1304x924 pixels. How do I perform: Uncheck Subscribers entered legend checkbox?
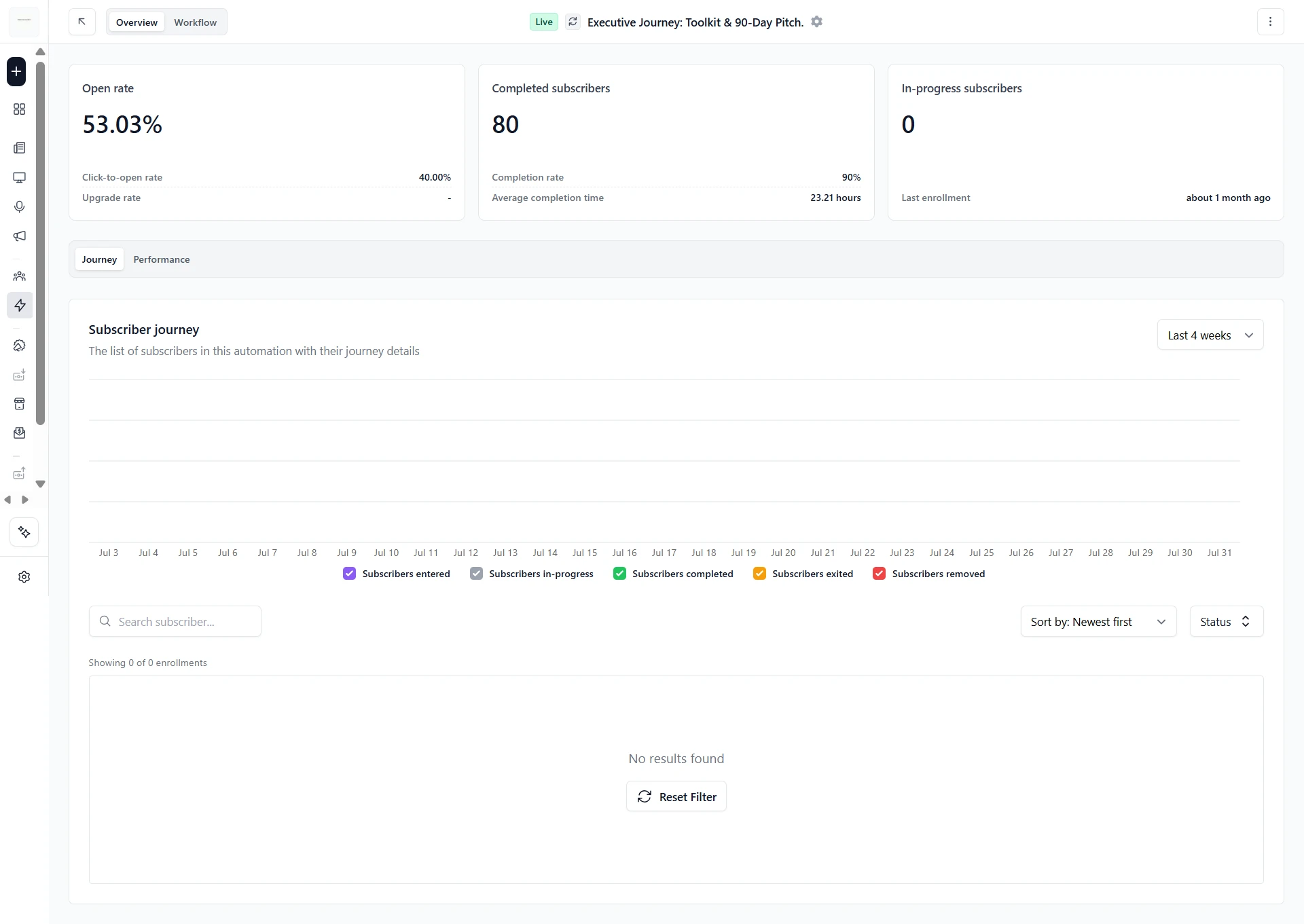tap(349, 574)
